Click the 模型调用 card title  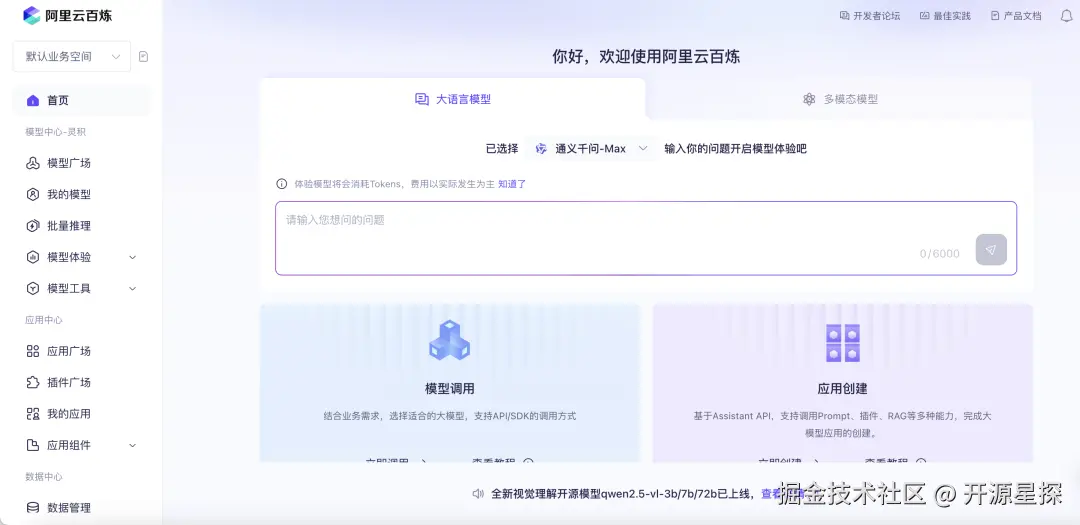click(450, 389)
